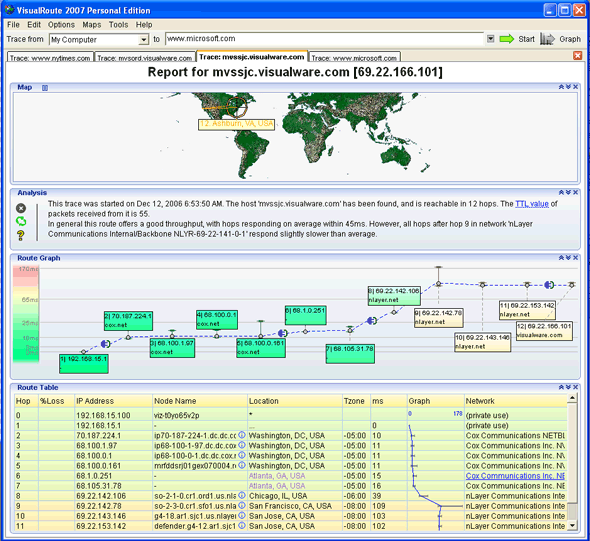
Task: Click the IP Address column header
Action: [x=113, y=401]
